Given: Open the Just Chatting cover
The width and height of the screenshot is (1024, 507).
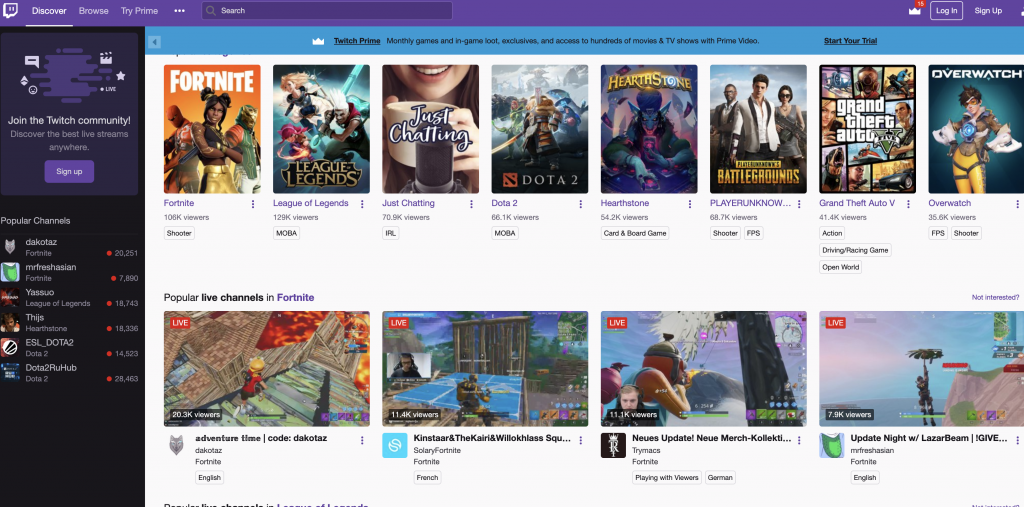Looking at the screenshot, I should (430, 129).
